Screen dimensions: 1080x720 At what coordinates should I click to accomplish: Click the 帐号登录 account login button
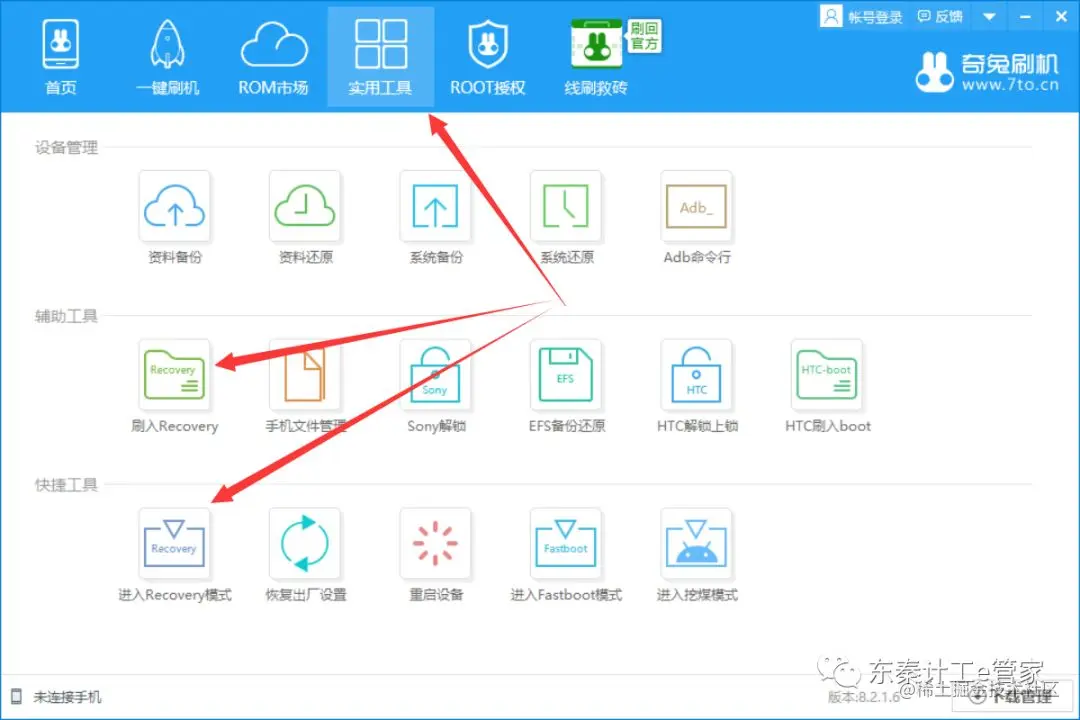click(x=861, y=17)
